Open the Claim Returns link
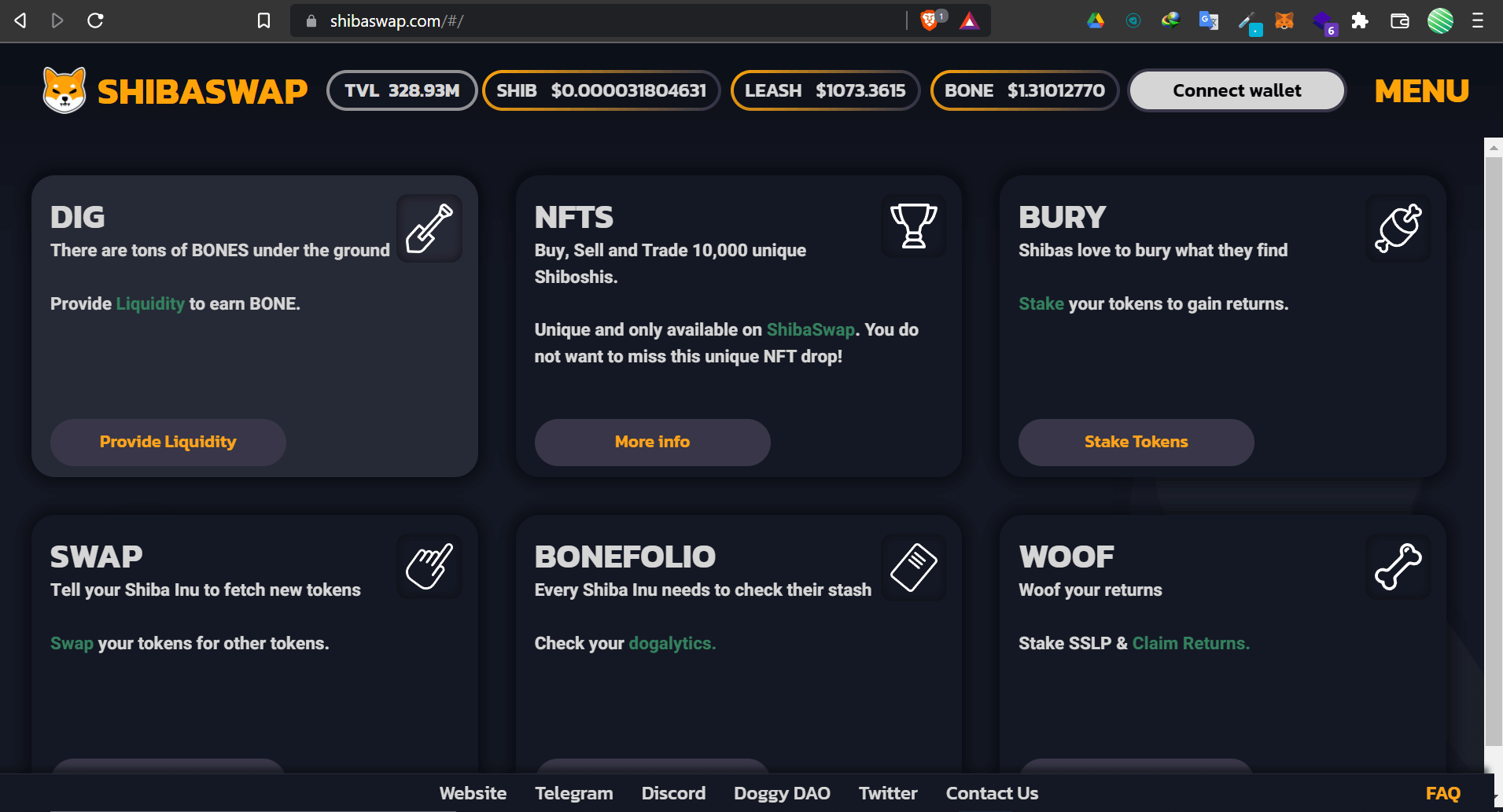This screenshot has width=1503, height=812. pyautogui.click(x=1191, y=643)
